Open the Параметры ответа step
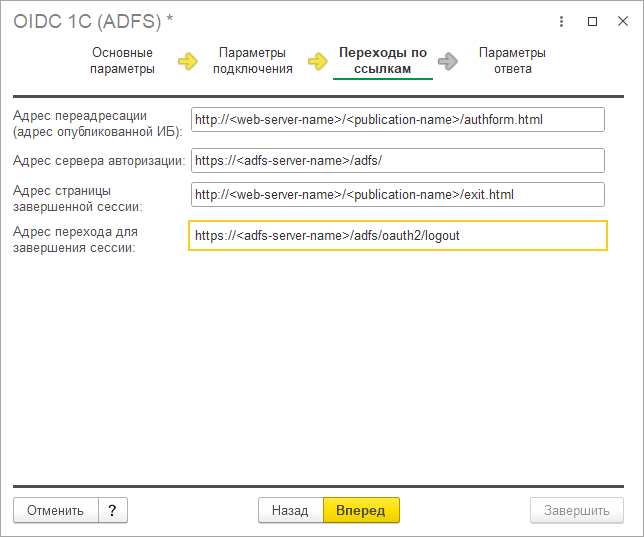Screen dimensions: 644x537 coord(512,61)
